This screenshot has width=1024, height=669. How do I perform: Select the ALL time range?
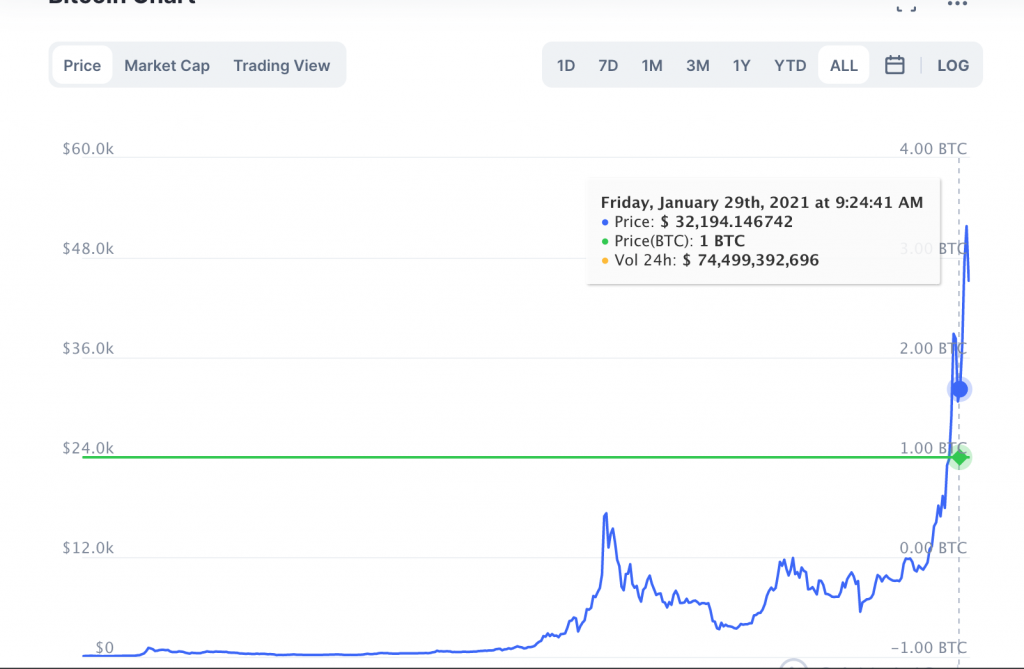pos(844,65)
